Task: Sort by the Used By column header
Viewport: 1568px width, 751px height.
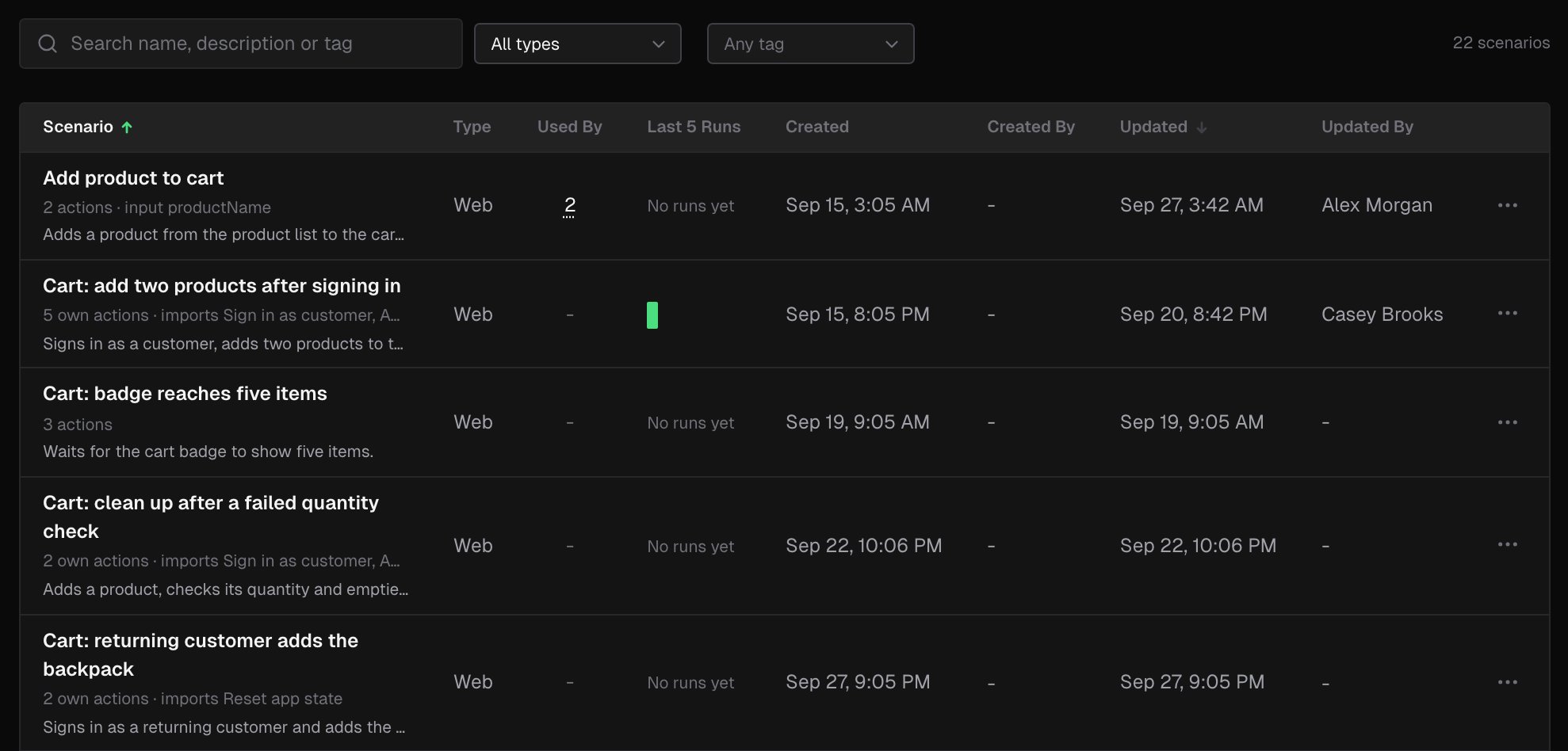Action: pyautogui.click(x=569, y=127)
